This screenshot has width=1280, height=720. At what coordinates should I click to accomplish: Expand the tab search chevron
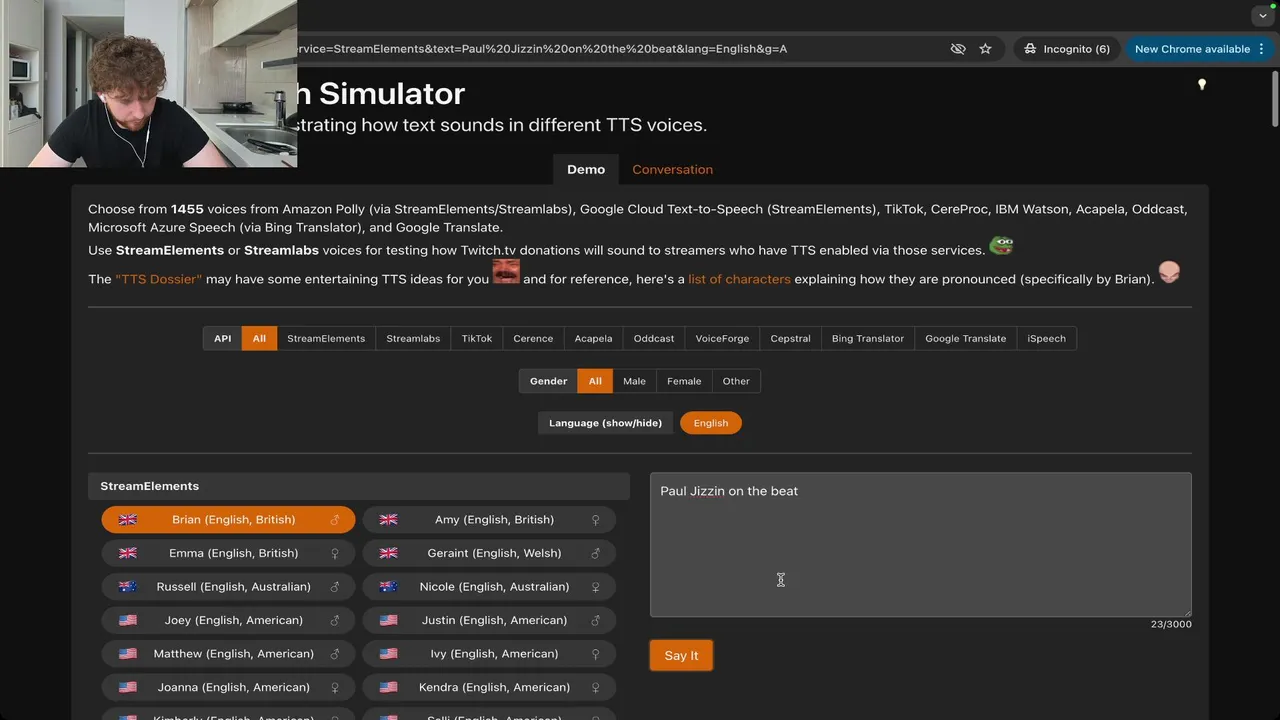click(x=1264, y=16)
